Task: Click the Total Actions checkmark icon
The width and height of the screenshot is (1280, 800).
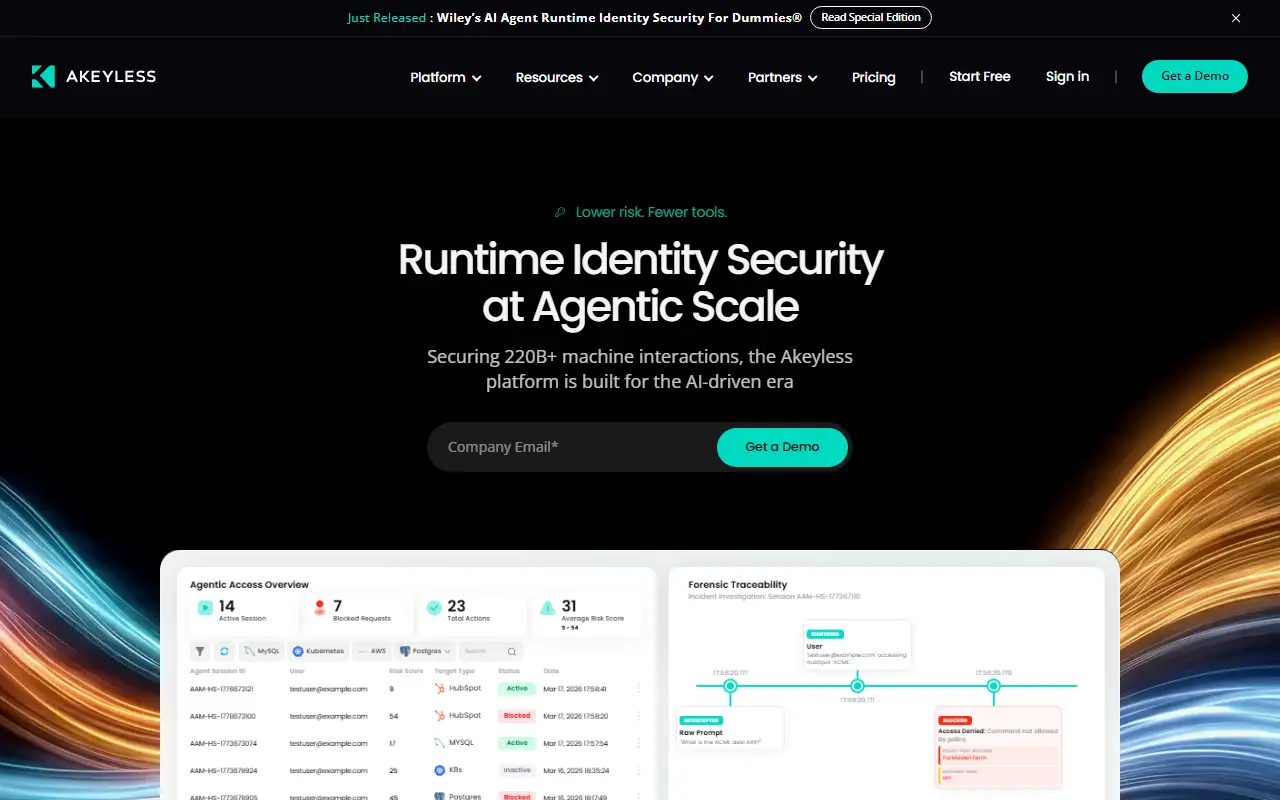Action: coord(434,607)
